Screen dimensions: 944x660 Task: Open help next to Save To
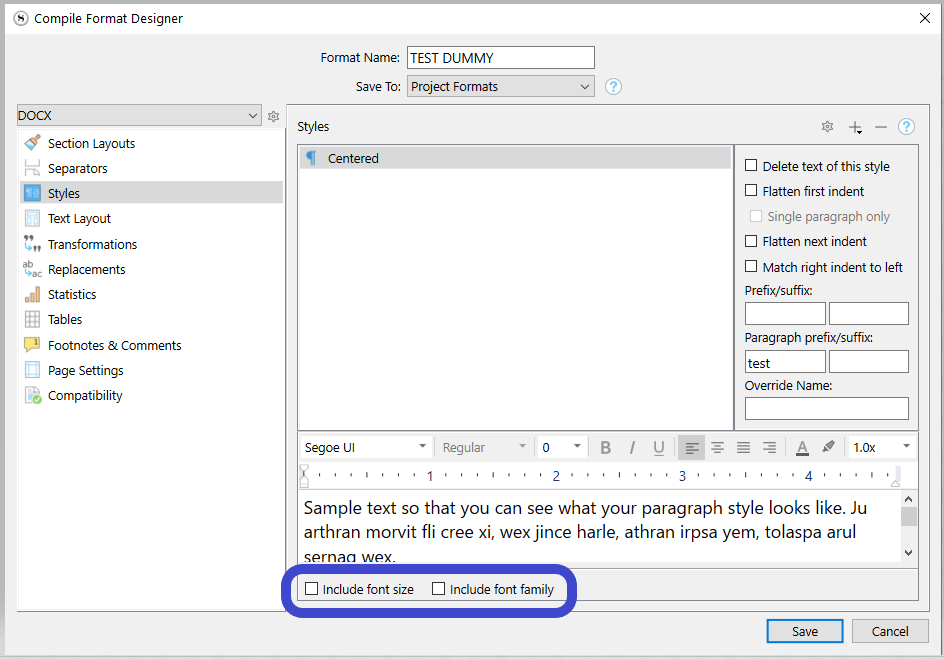click(613, 87)
